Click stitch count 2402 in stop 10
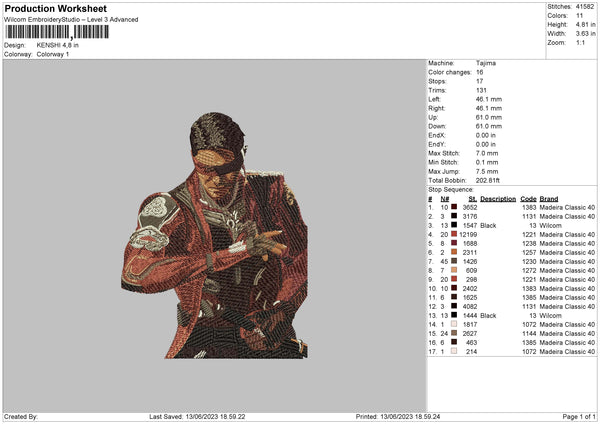This screenshot has width=600, height=424. (470, 289)
